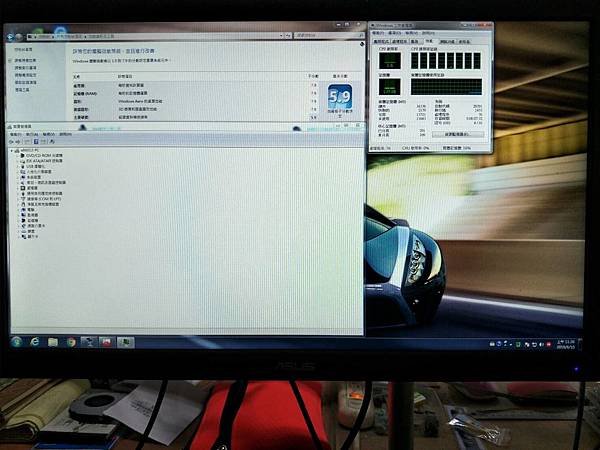Click the 5.9 Windows Experience Index badge
This screenshot has width=600, height=450.
(339, 96)
